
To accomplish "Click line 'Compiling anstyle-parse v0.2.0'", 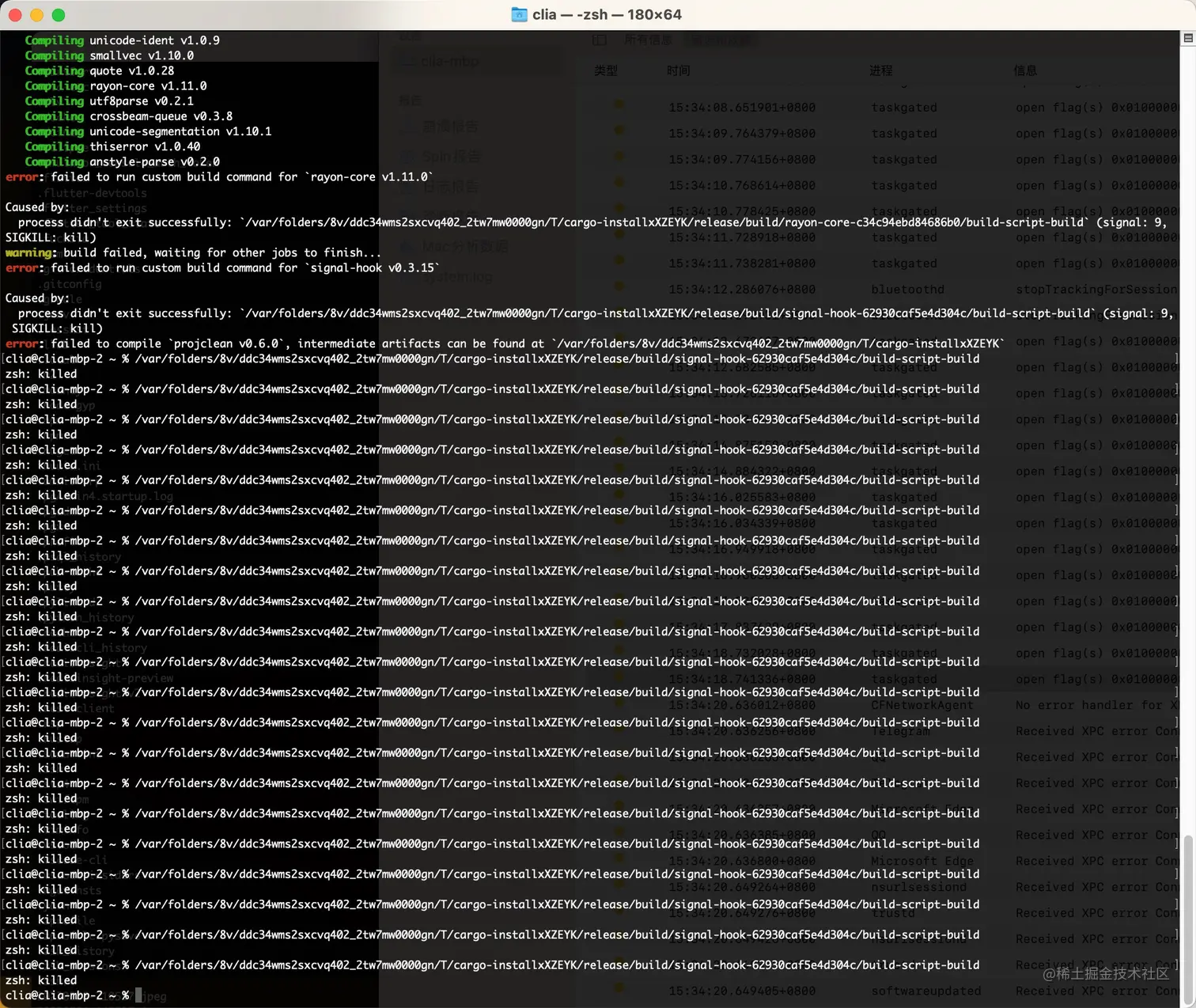I will (122, 161).
